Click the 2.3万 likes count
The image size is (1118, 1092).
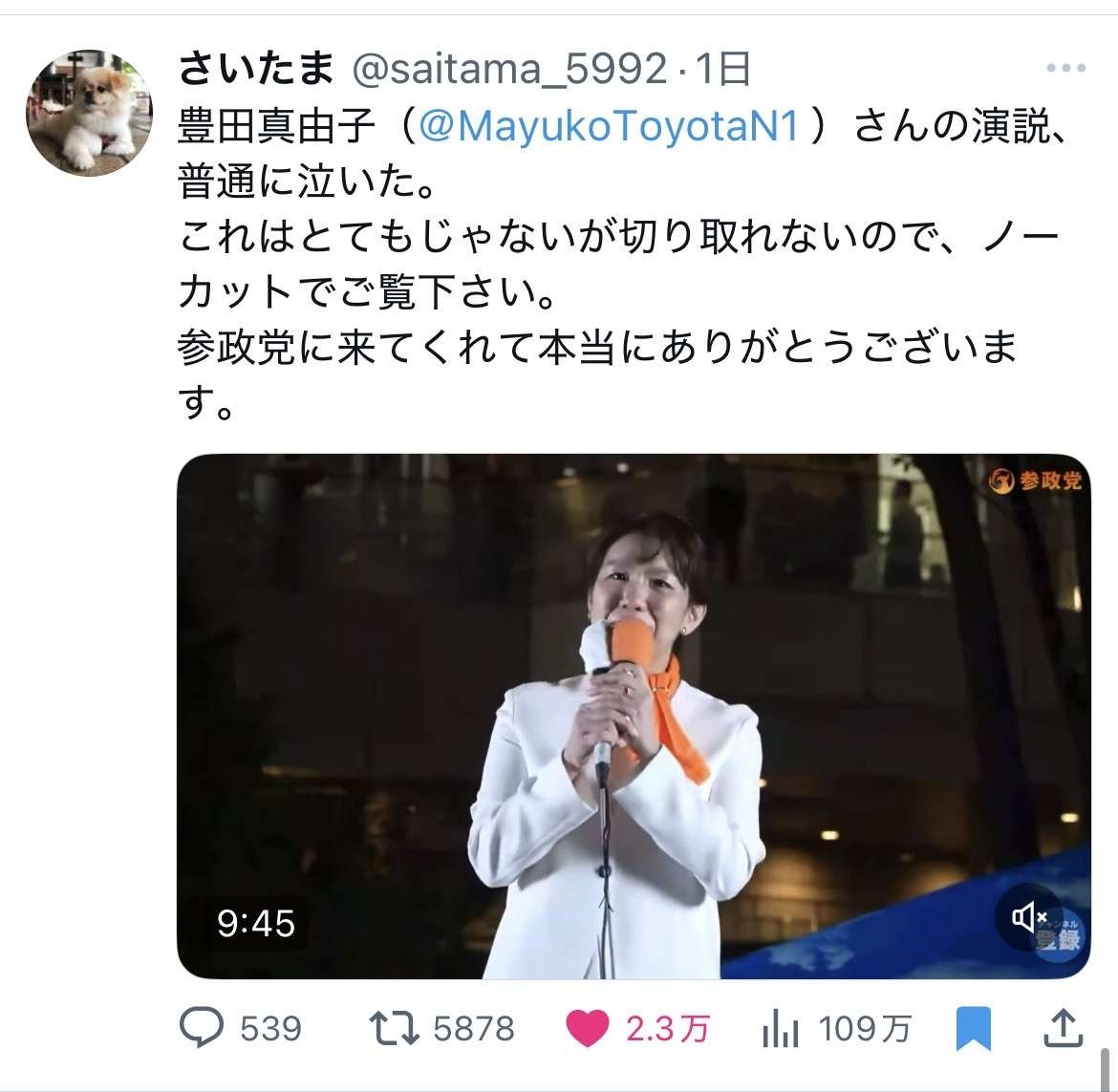tap(667, 1029)
